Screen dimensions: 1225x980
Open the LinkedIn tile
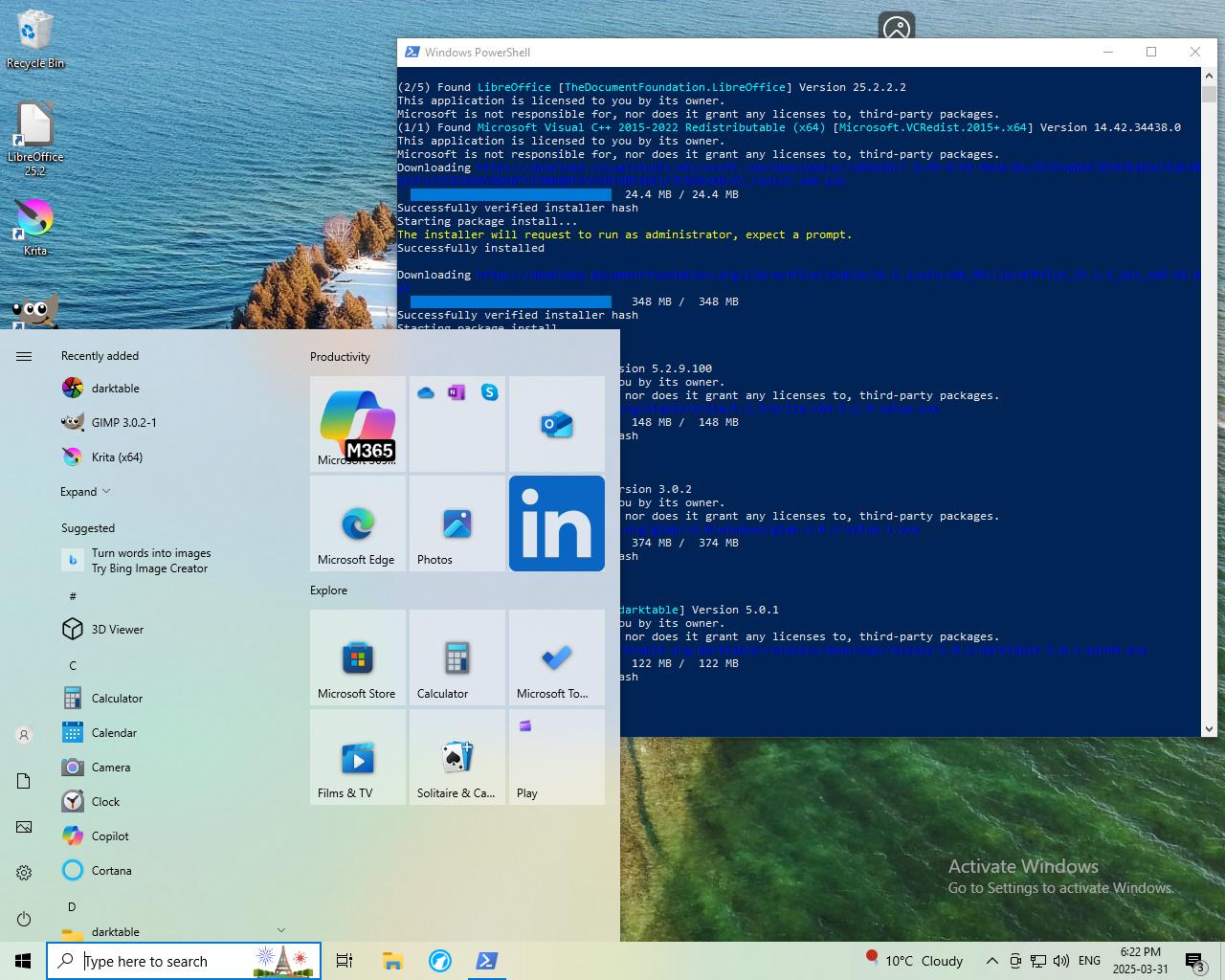[557, 523]
